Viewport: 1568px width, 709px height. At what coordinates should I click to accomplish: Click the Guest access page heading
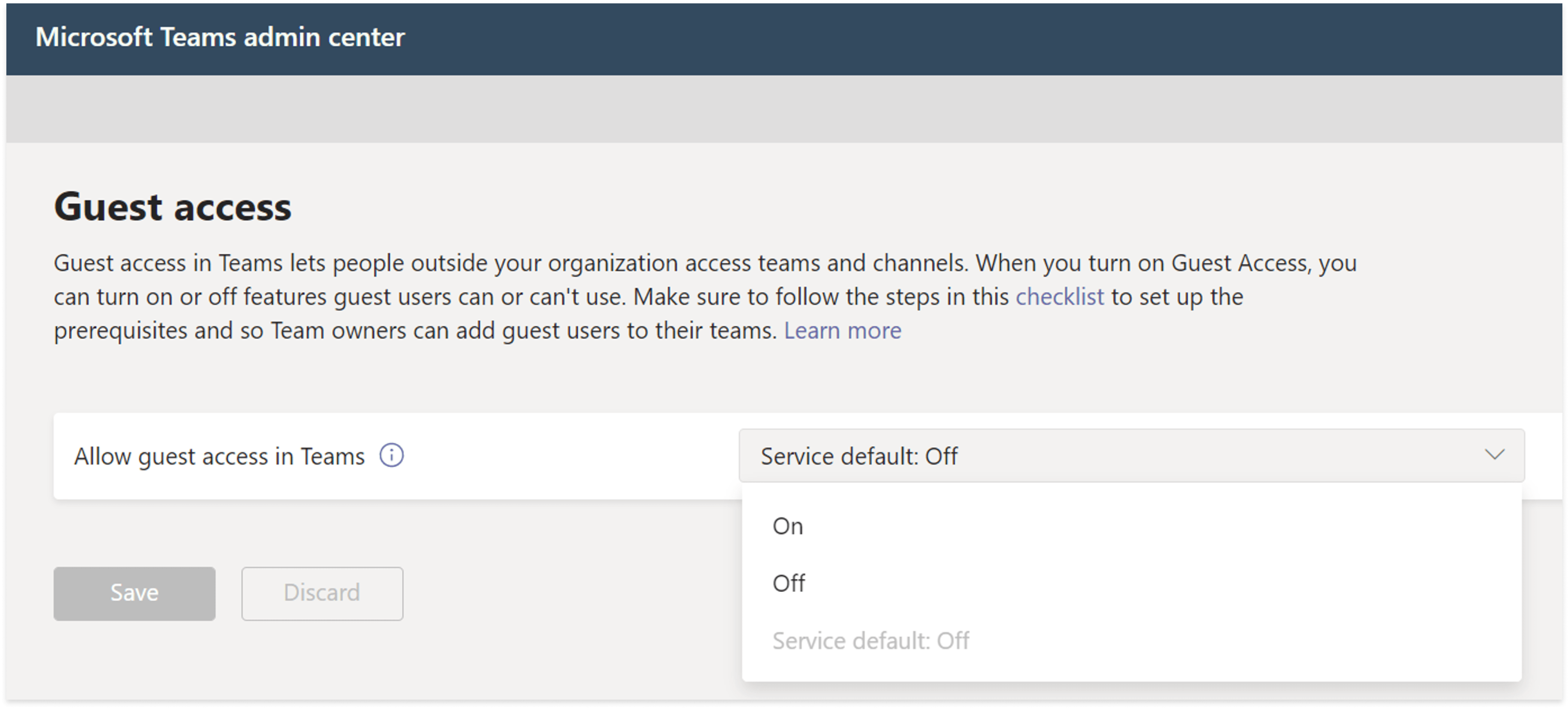pyautogui.click(x=173, y=207)
